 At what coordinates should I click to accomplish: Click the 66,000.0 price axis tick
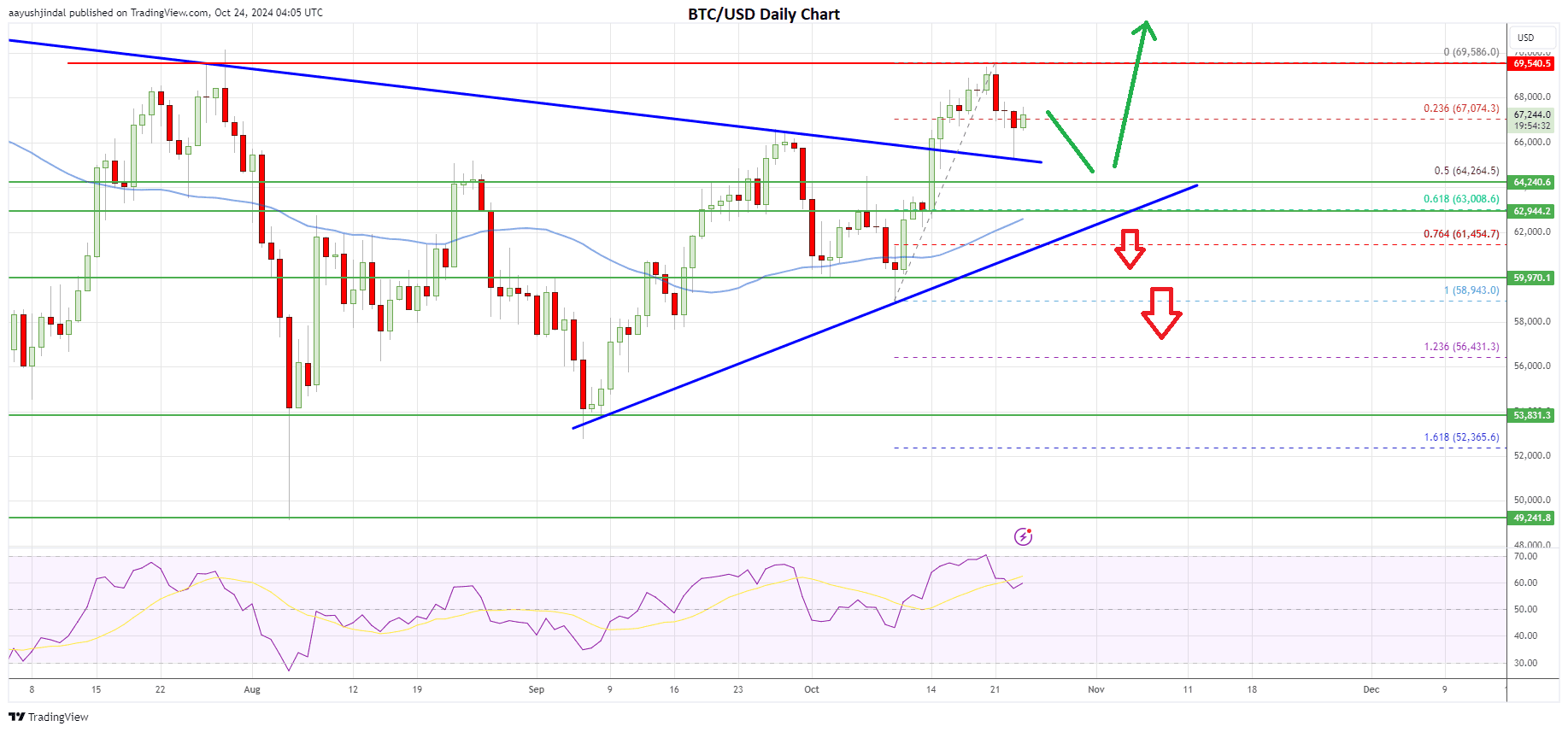1532,142
